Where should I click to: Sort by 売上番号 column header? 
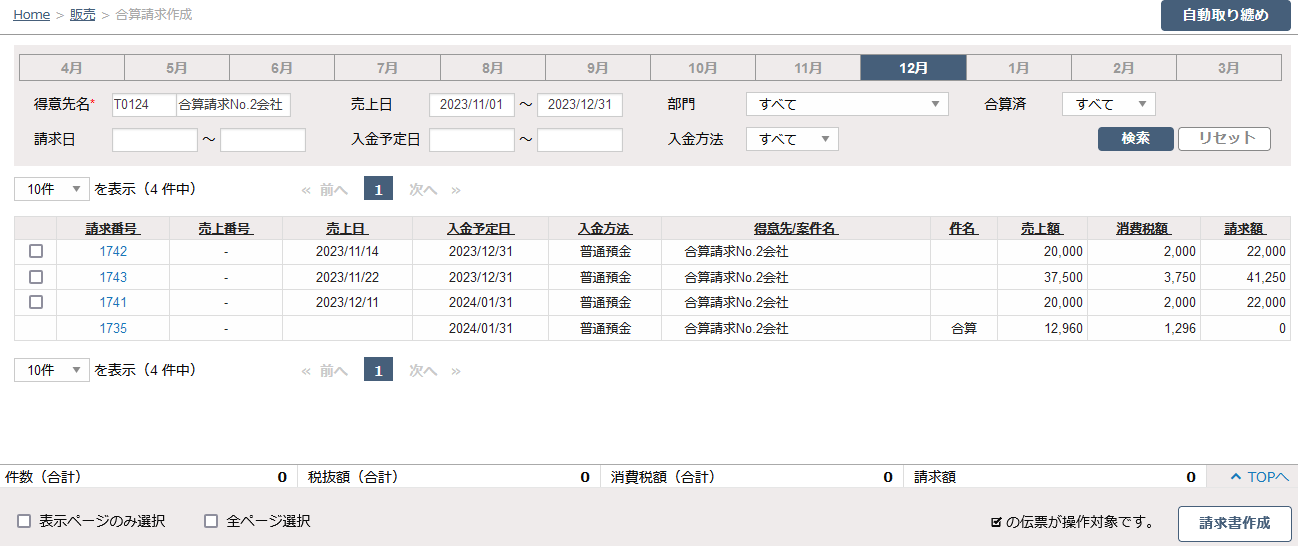[225, 229]
